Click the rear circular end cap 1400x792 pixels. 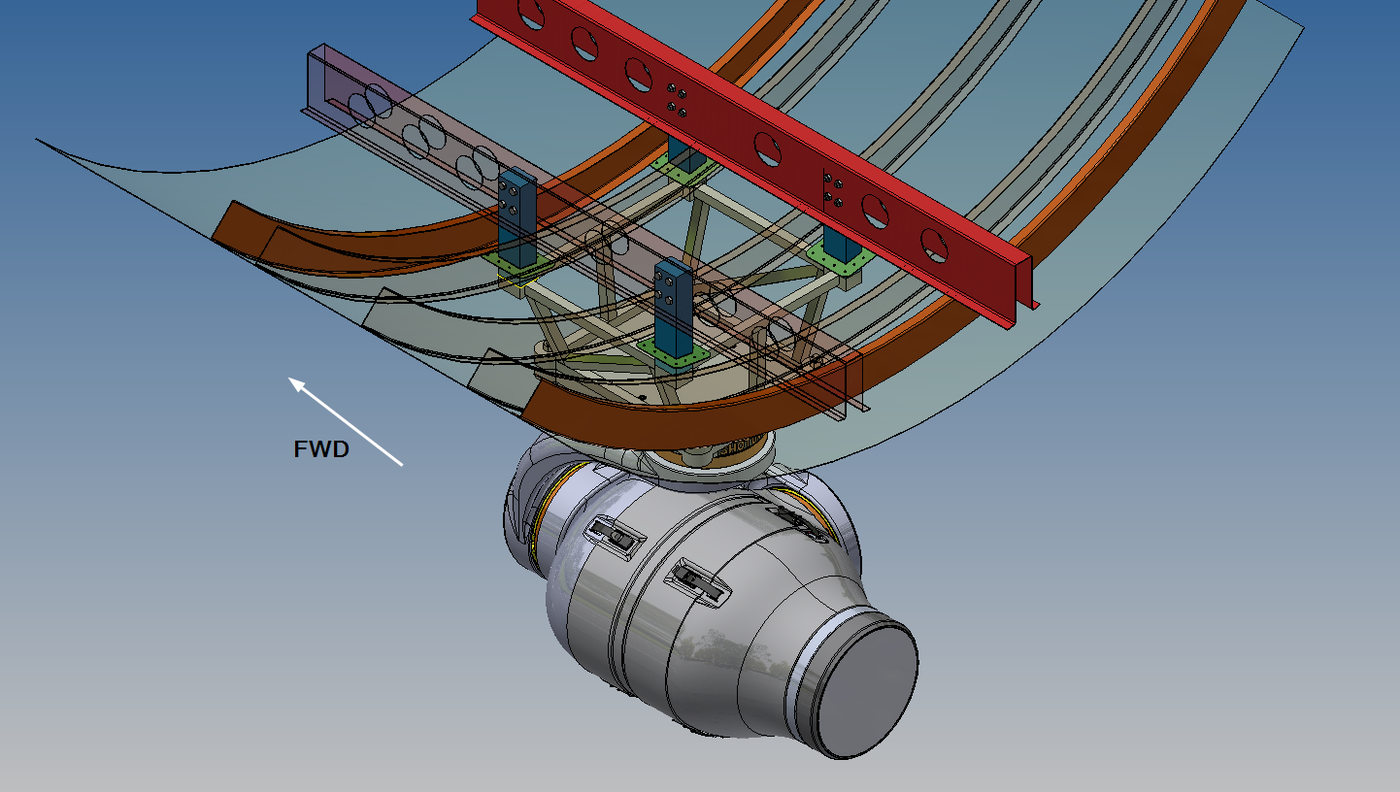[868, 690]
